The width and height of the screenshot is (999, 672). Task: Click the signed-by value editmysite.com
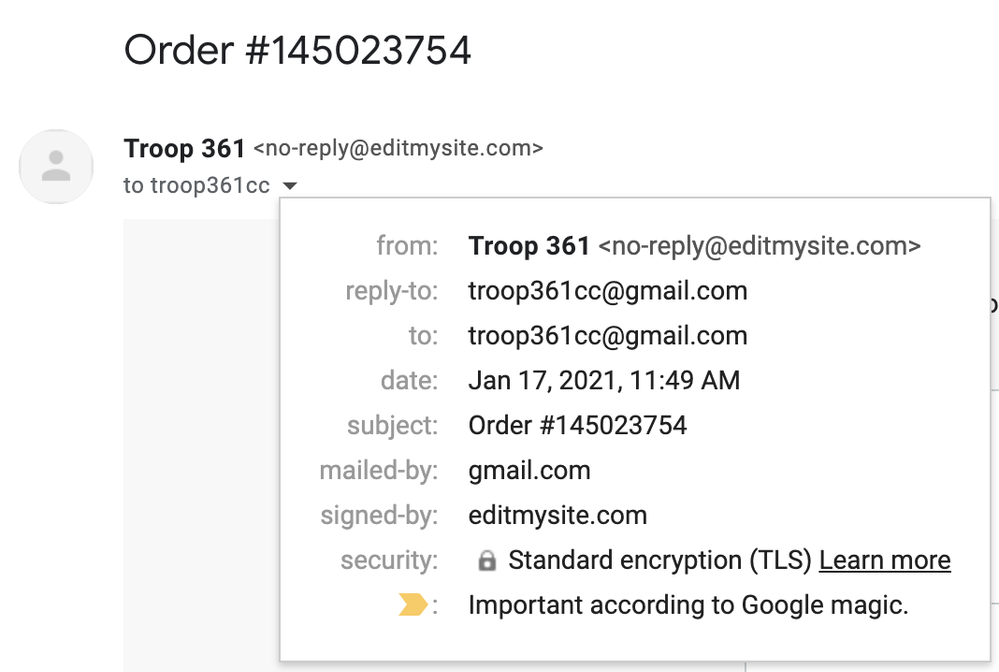(x=557, y=515)
